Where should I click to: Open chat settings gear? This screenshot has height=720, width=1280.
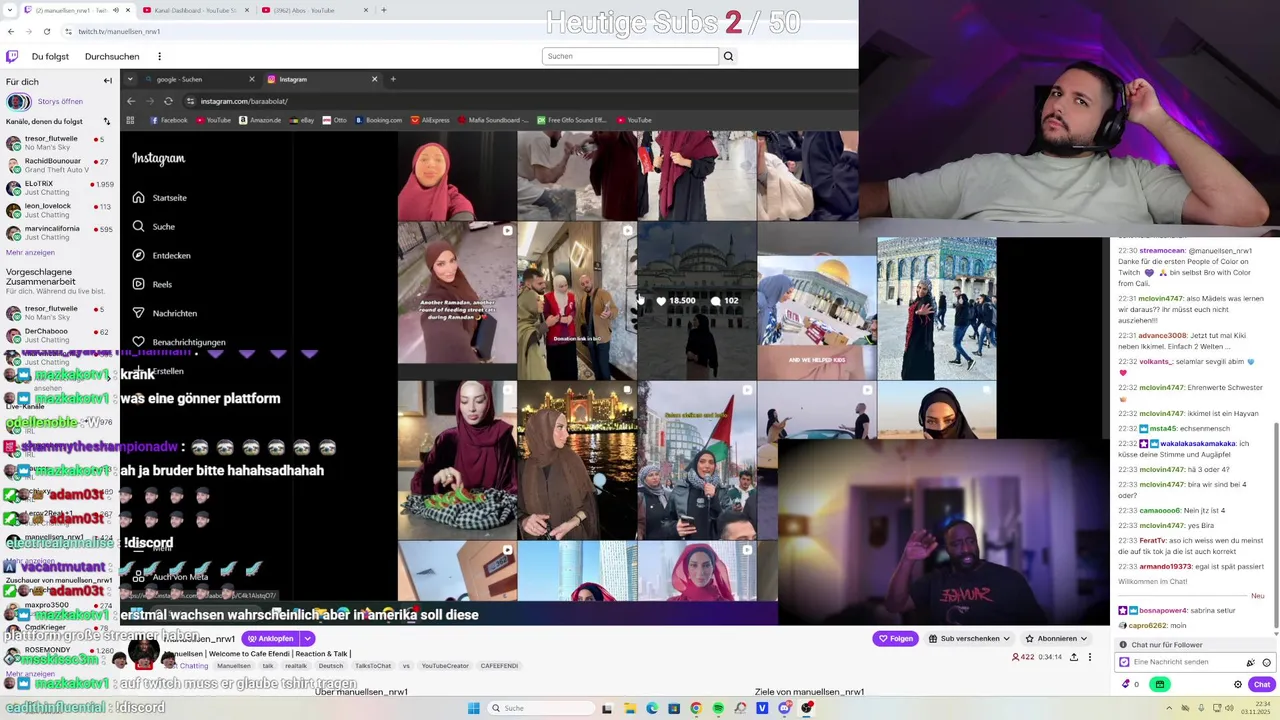[1238, 684]
